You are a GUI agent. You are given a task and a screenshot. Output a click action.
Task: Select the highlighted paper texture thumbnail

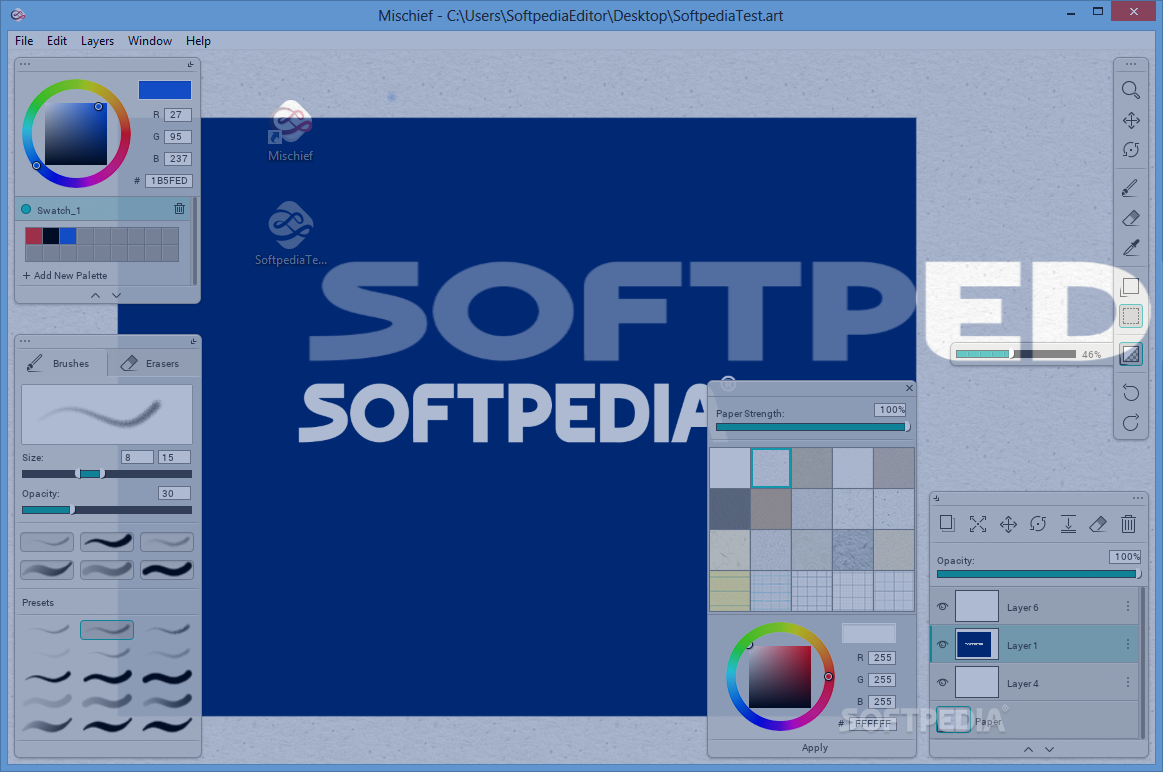tap(771, 468)
